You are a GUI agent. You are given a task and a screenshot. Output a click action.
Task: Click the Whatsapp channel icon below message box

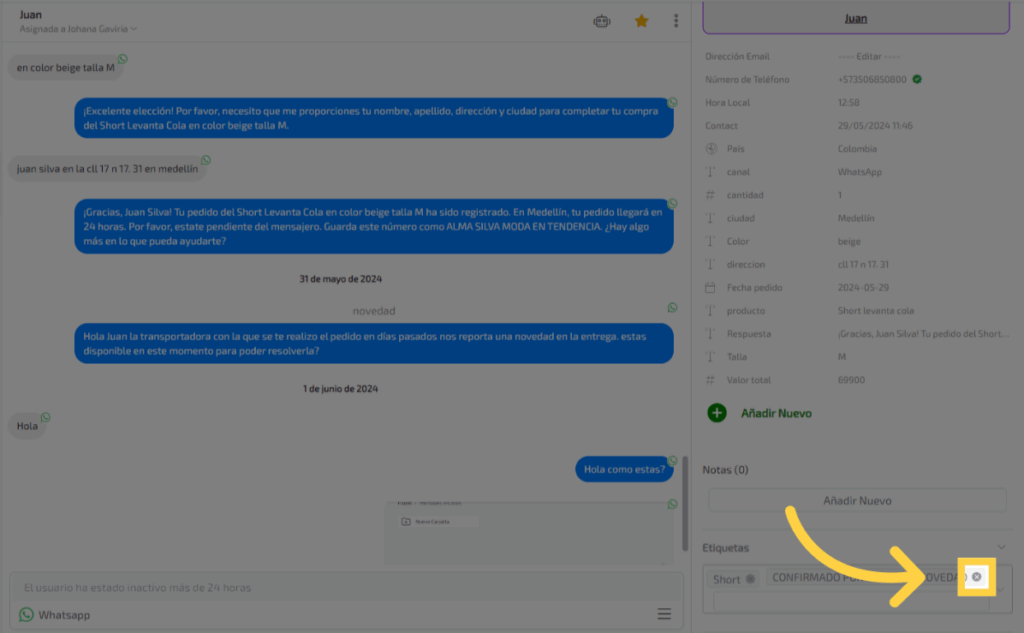pyautogui.click(x=27, y=615)
